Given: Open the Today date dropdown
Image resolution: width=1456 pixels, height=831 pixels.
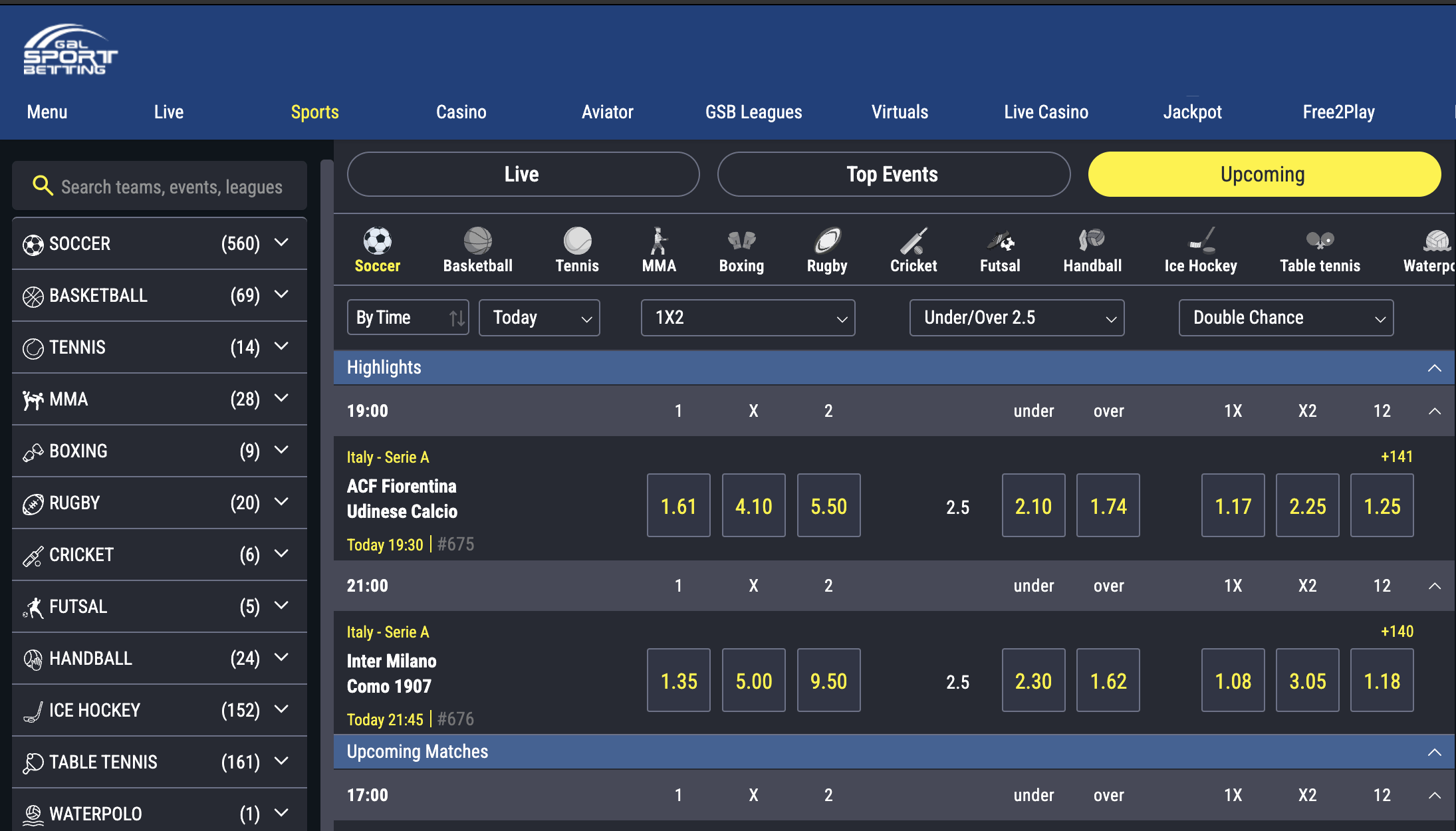Looking at the screenshot, I should (x=539, y=318).
